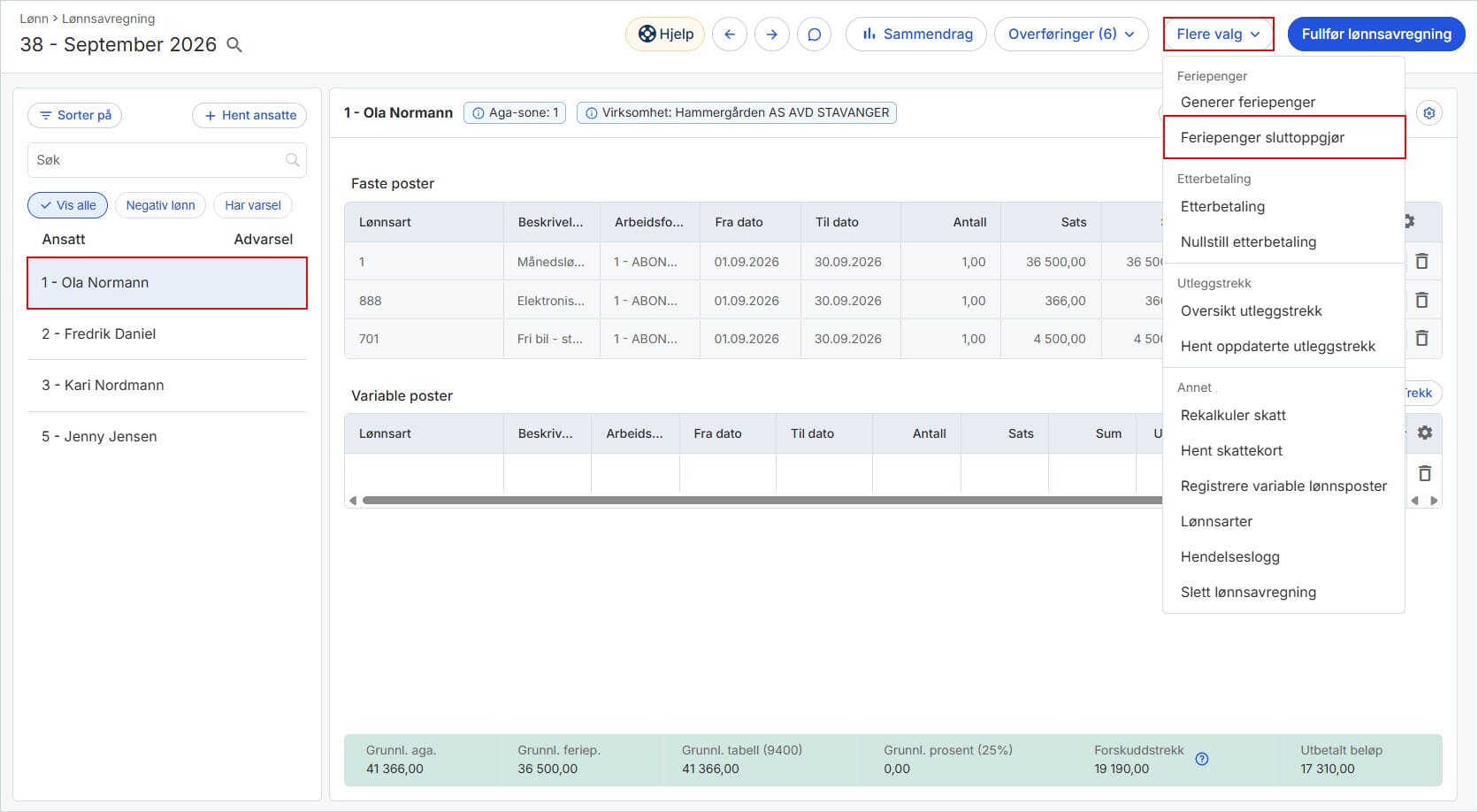Open the settings gear in employee header
The height and width of the screenshot is (812, 1478).
click(x=1429, y=112)
